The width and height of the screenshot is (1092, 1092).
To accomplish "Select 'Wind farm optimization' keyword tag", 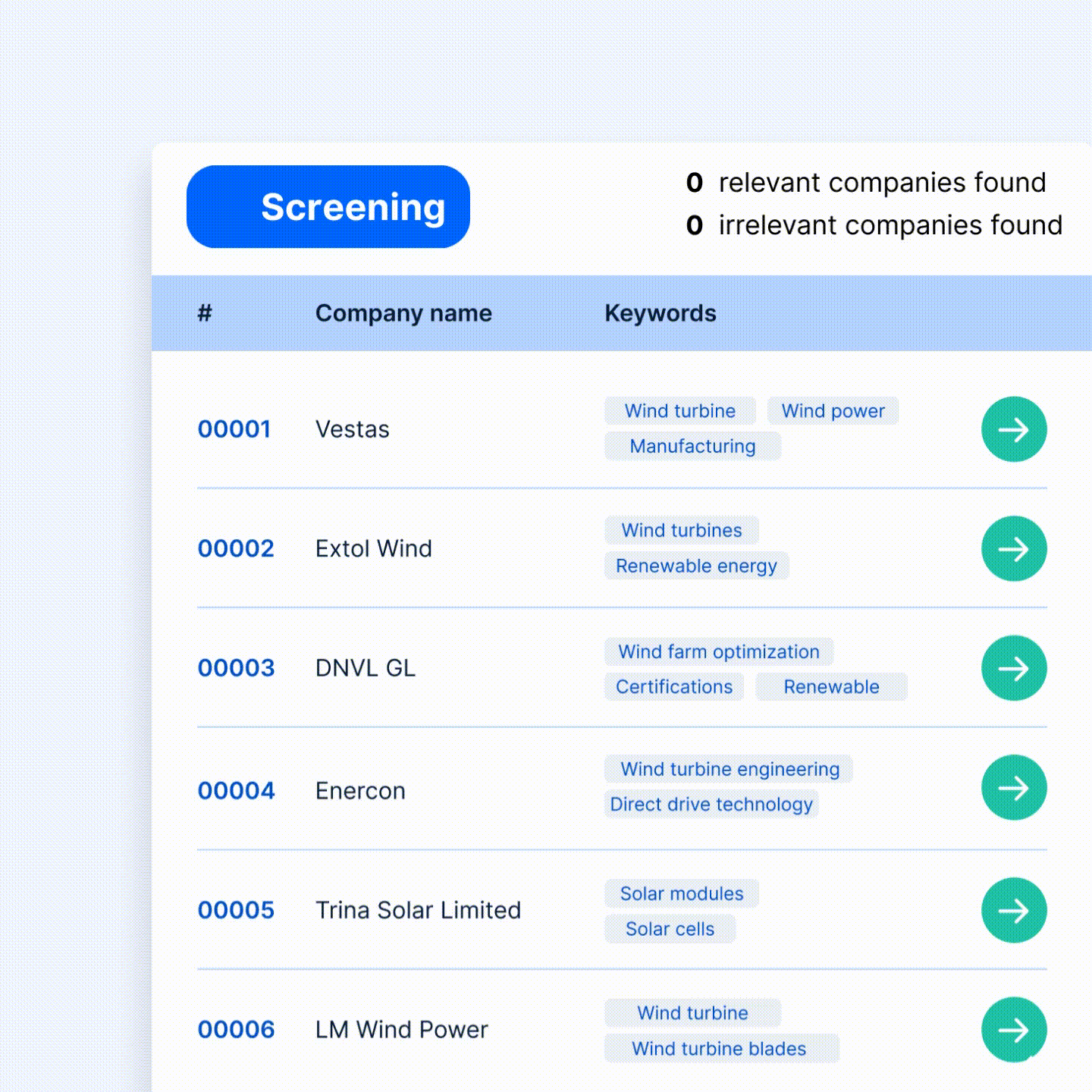I will click(719, 651).
